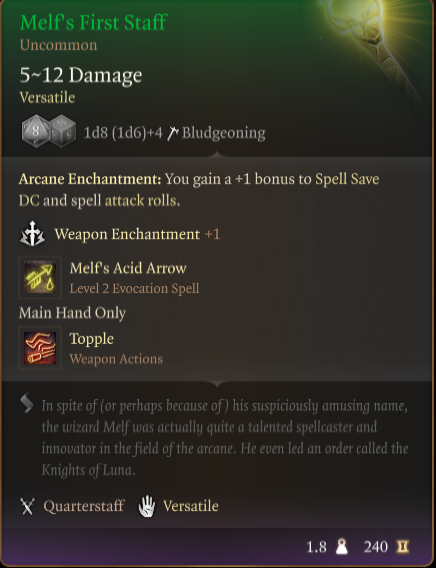Click the crossed-swords Quarterstaff icon
Image resolution: width=436 pixels, height=568 pixels.
point(28,506)
